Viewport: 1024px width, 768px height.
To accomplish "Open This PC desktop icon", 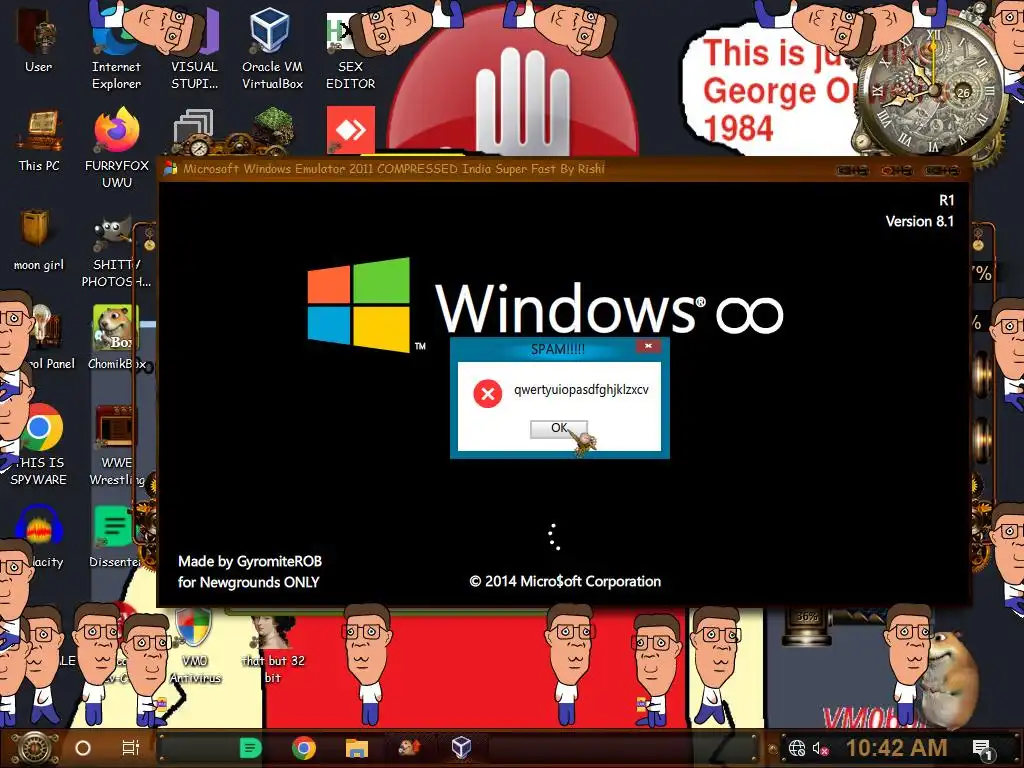I will pos(39,140).
